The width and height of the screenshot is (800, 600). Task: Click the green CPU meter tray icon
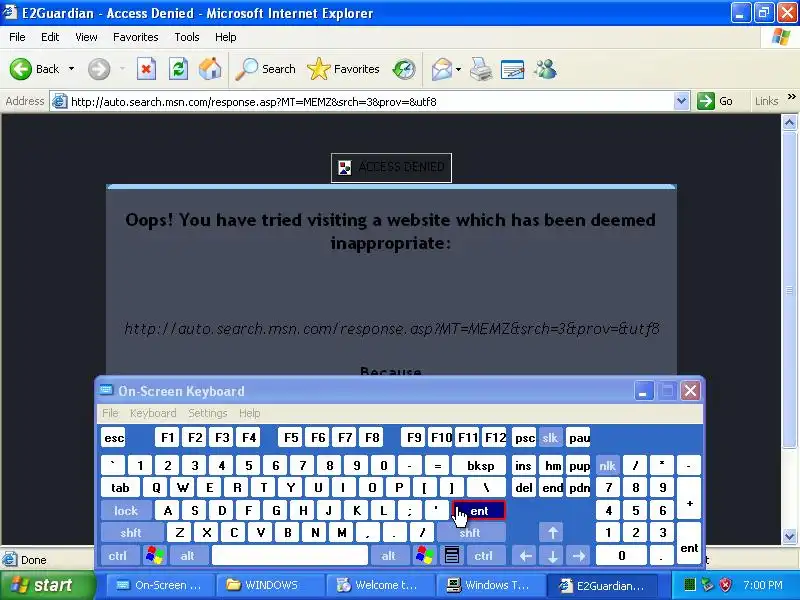[x=690, y=585]
